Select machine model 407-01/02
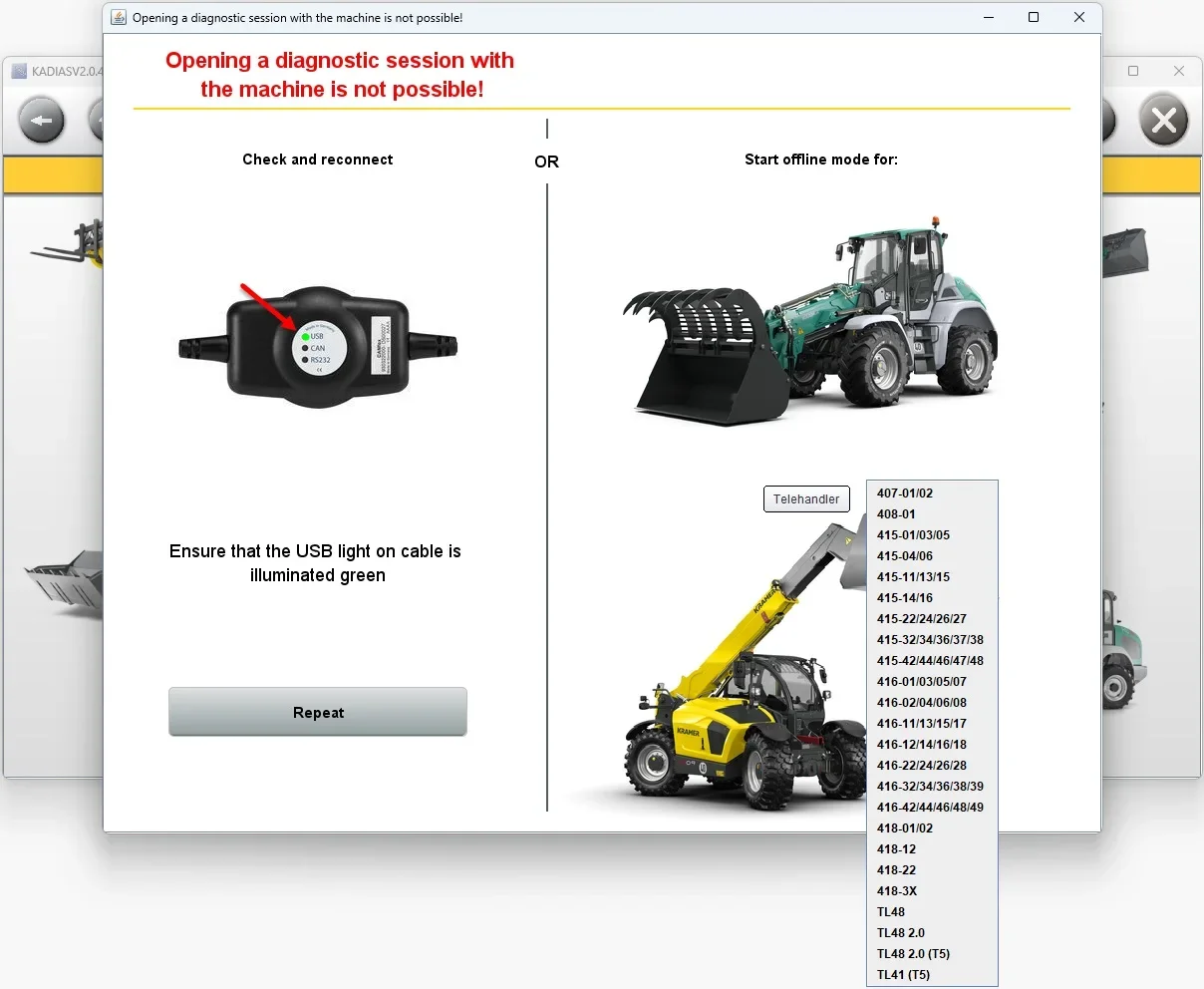Image resolution: width=1204 pixels, height=989 pixels. pyautogui.click(x=904, y=493)
